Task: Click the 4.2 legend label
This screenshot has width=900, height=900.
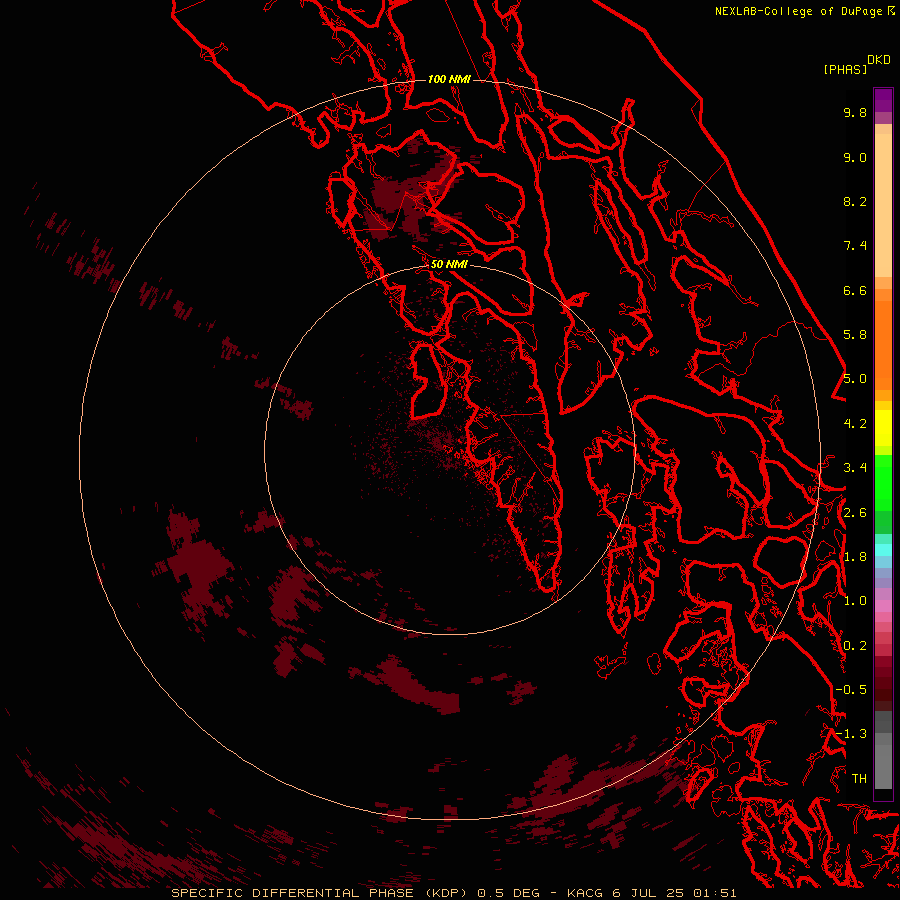Action: pos(855,424)
